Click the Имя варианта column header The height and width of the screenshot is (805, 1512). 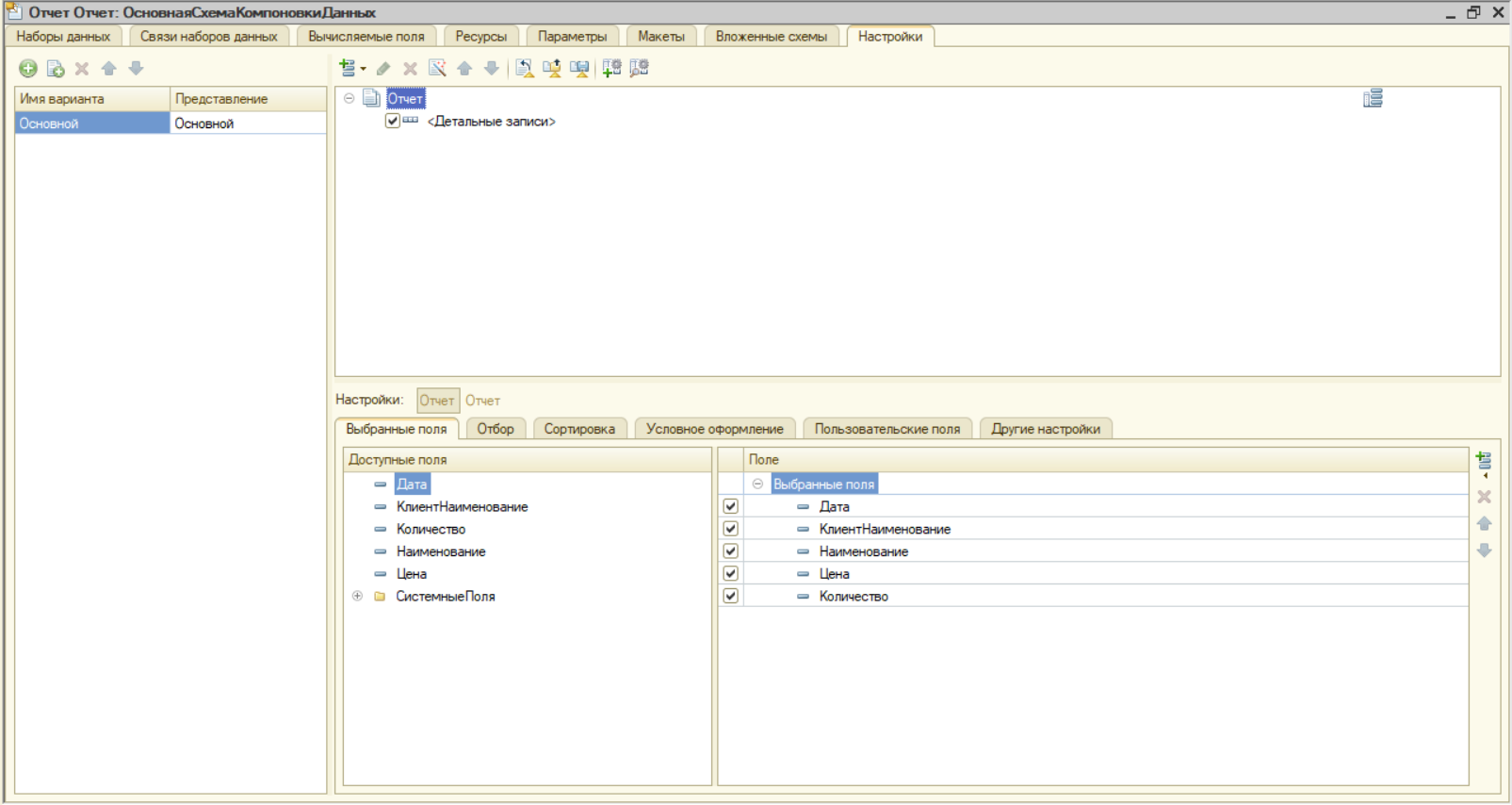coord(92,99)
